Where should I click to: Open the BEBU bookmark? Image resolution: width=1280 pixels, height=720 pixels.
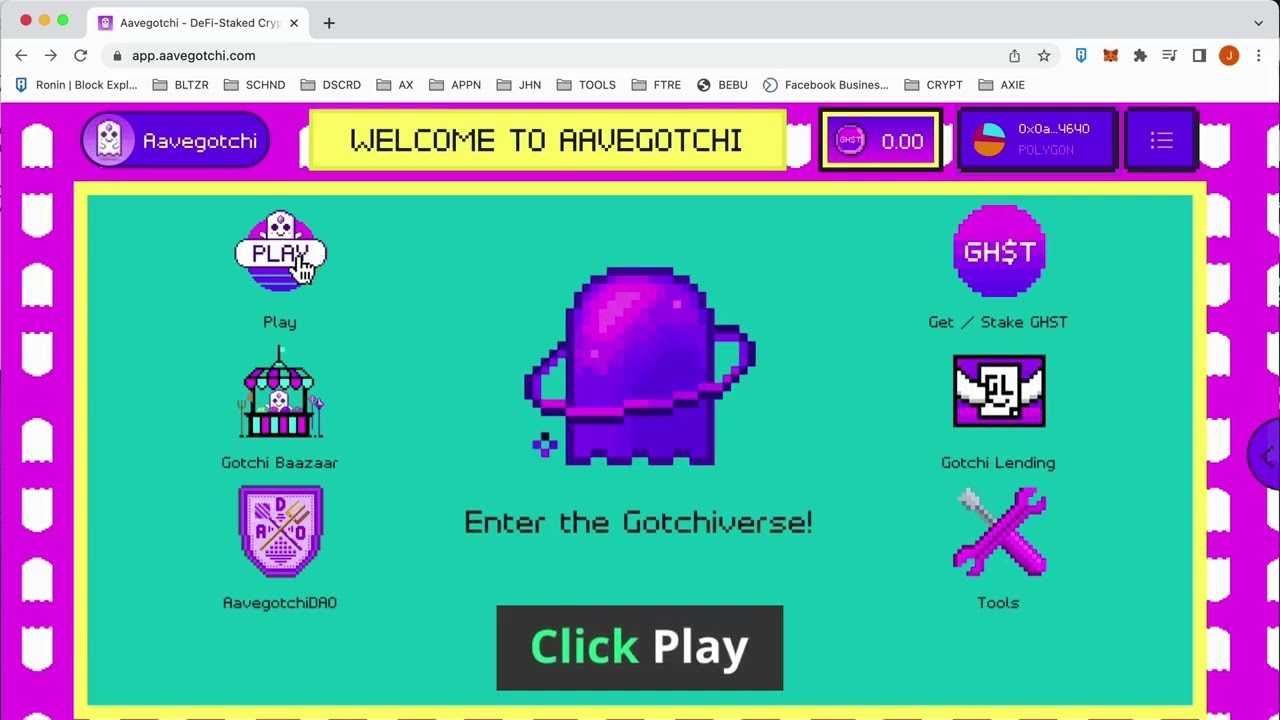tap(722, 85)
